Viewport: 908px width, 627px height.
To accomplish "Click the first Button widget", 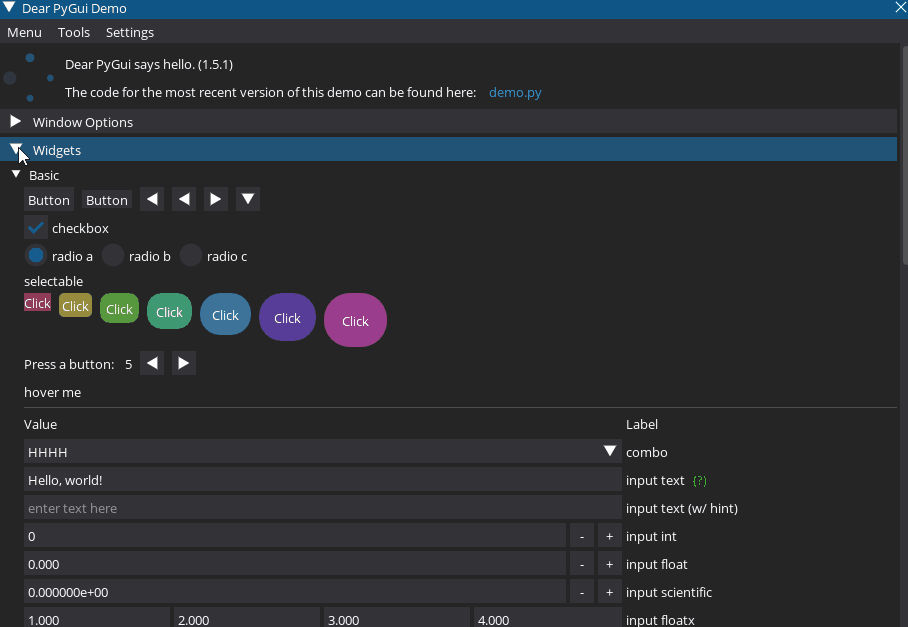I will point(48,199).
